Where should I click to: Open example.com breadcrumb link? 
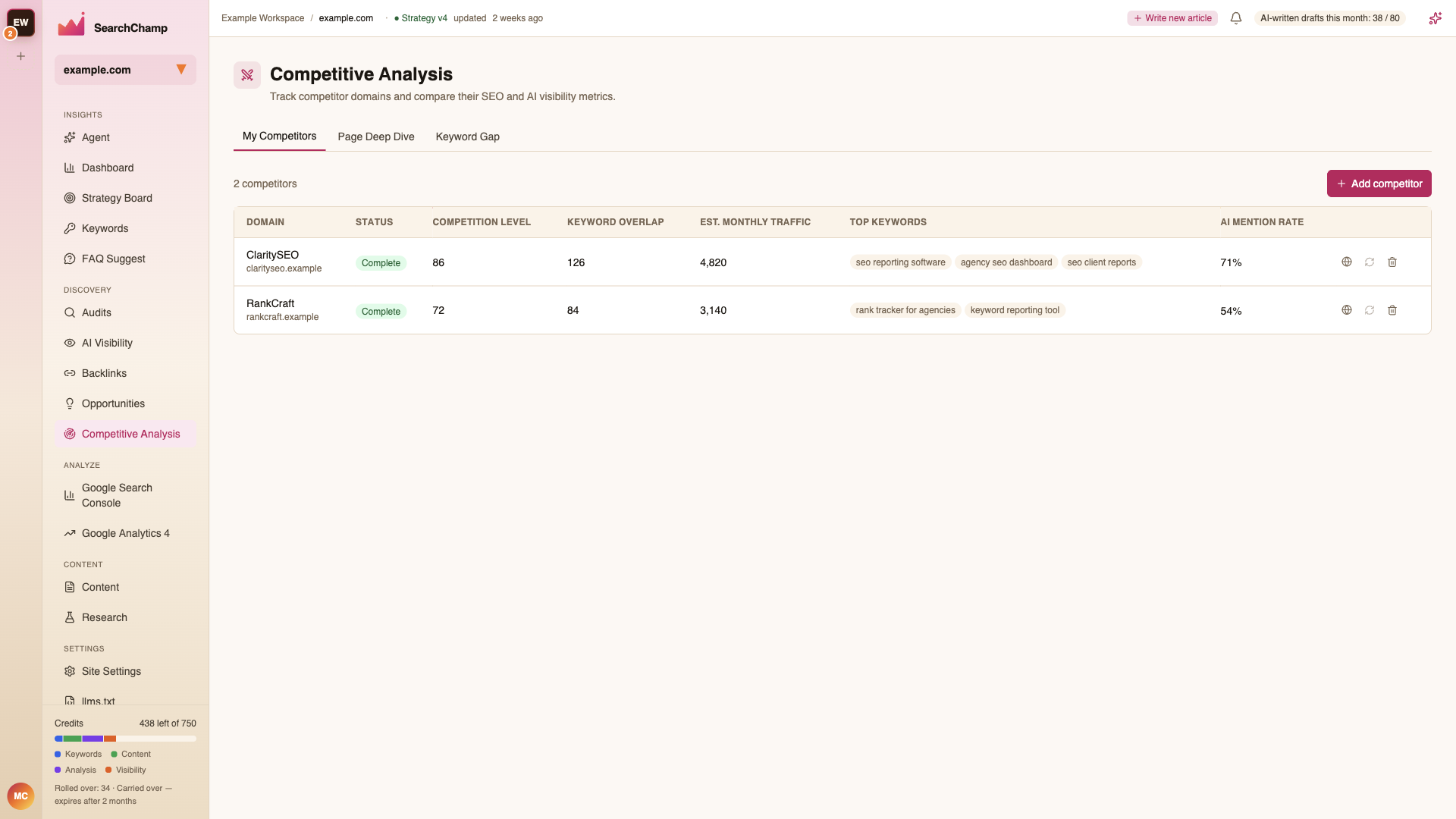[x=346, y=18]
